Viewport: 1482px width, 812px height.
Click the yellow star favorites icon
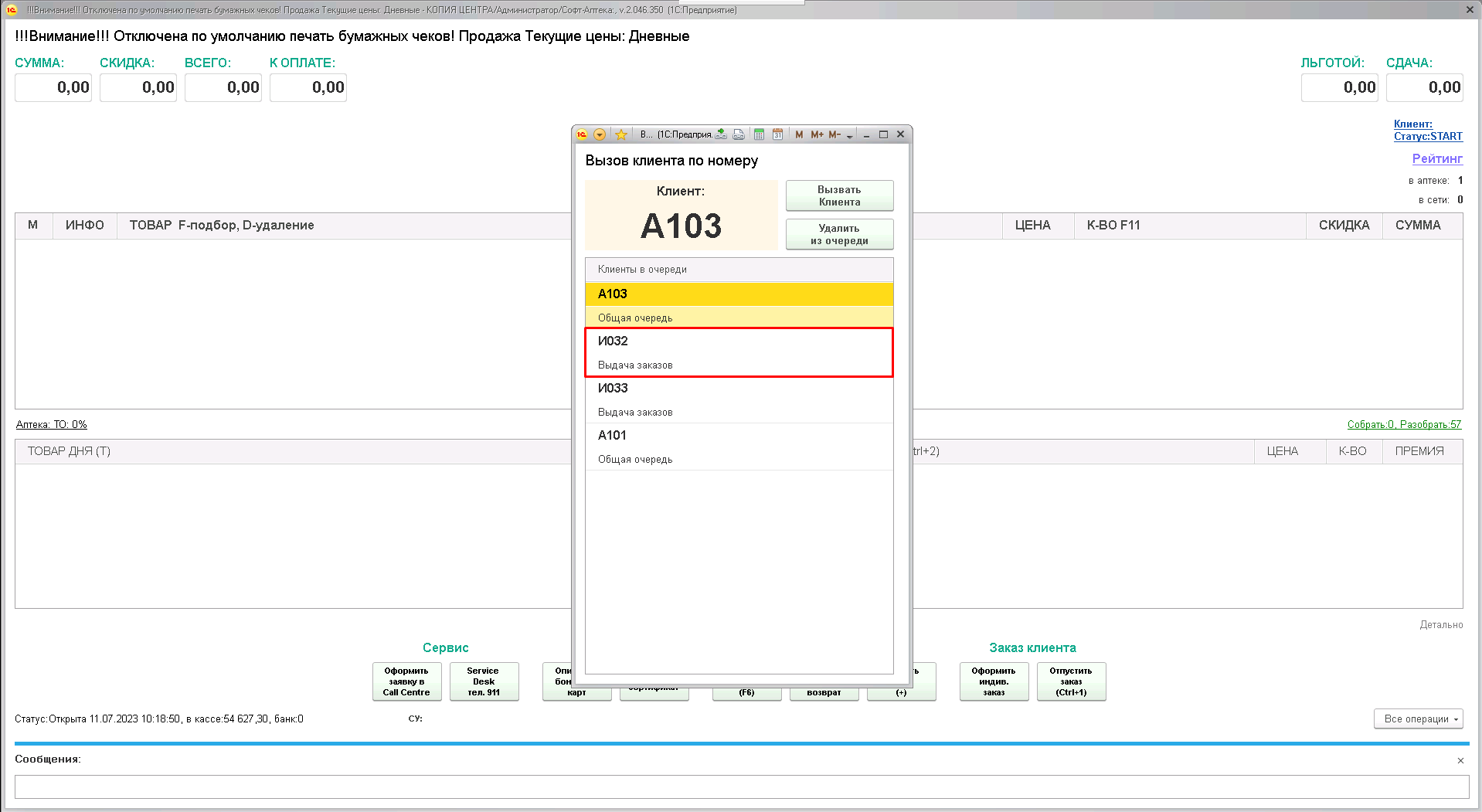tap(620, 134)
